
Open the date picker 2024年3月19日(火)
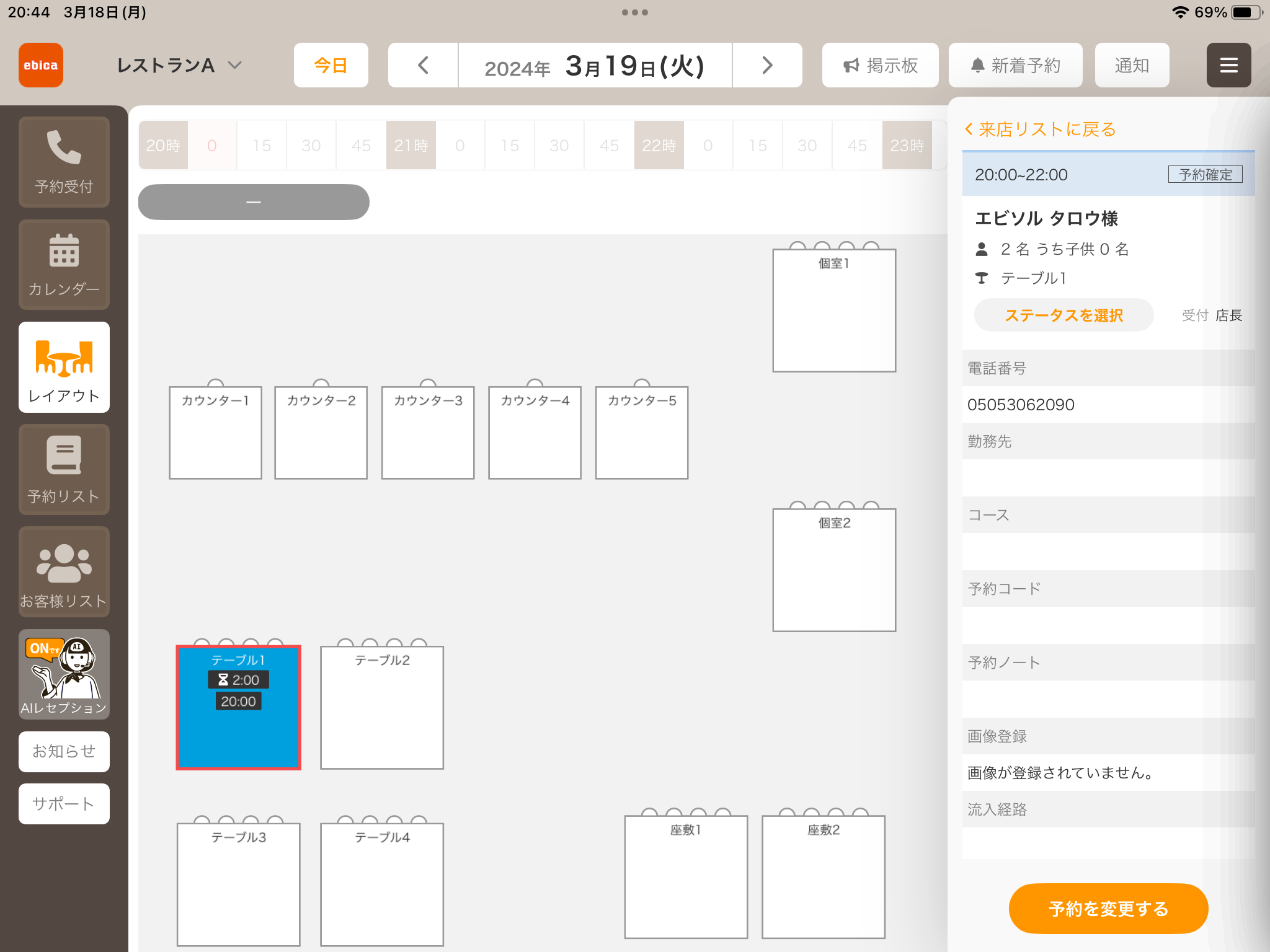tap(595, 65)
